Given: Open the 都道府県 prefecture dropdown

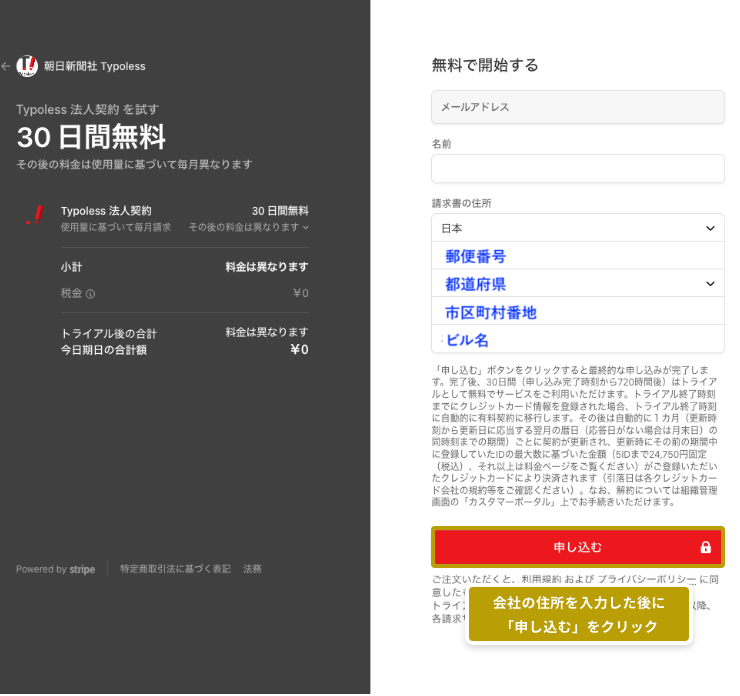Looking at the screenshot, I should pyautogui.click(x=578, y=284).
